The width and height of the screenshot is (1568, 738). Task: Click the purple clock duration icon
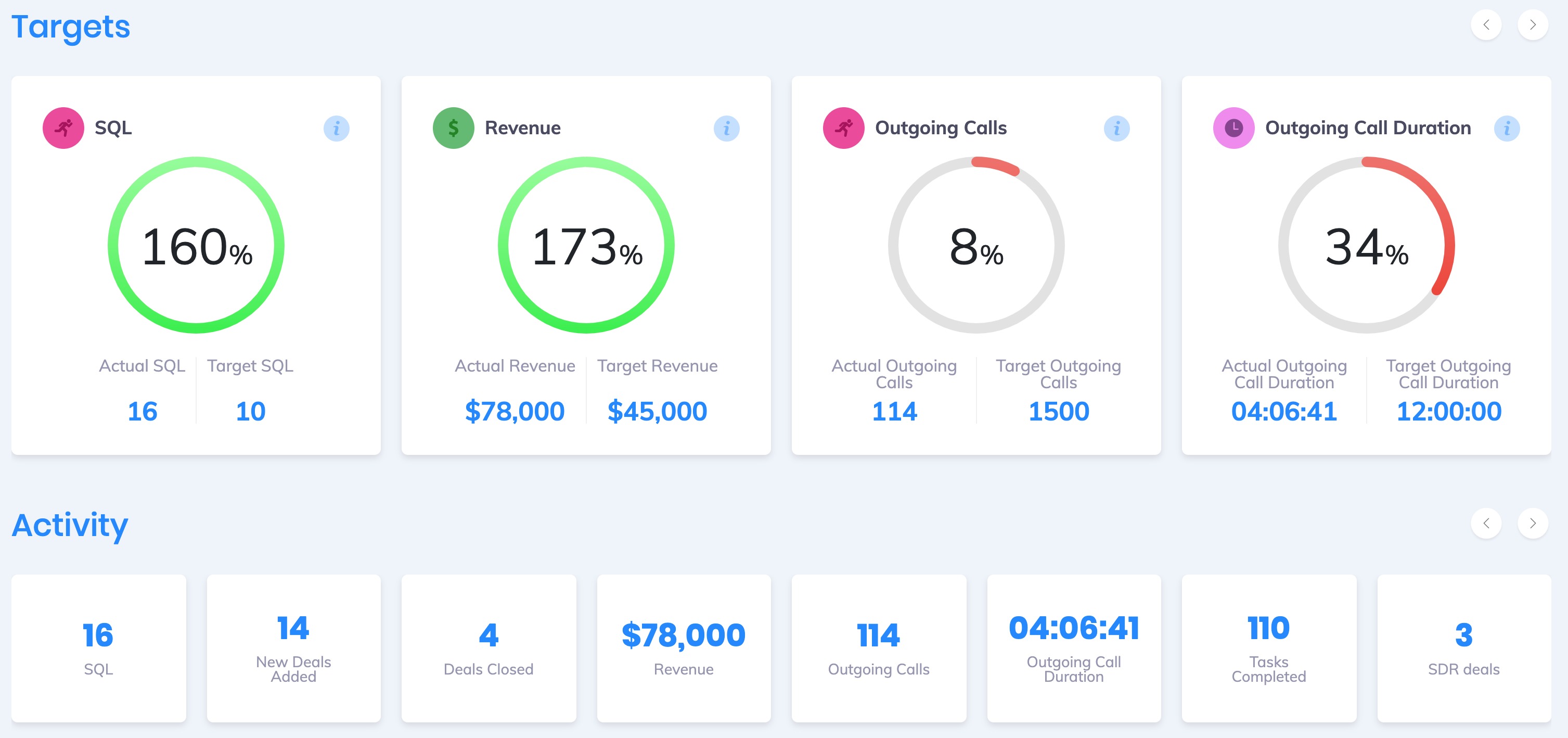(1234, 128)
